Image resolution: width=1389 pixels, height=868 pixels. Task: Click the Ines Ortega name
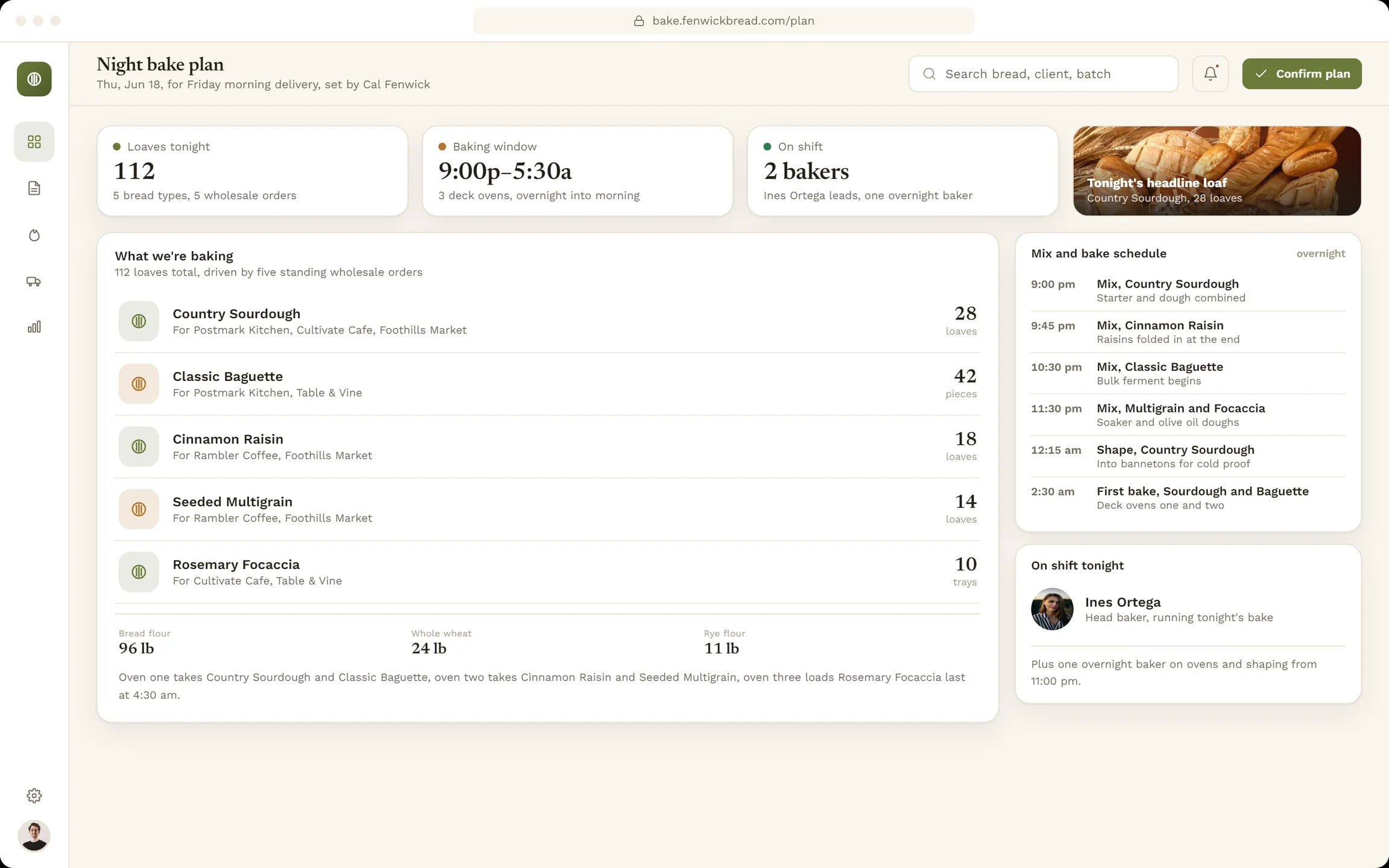pos(1123,602)
